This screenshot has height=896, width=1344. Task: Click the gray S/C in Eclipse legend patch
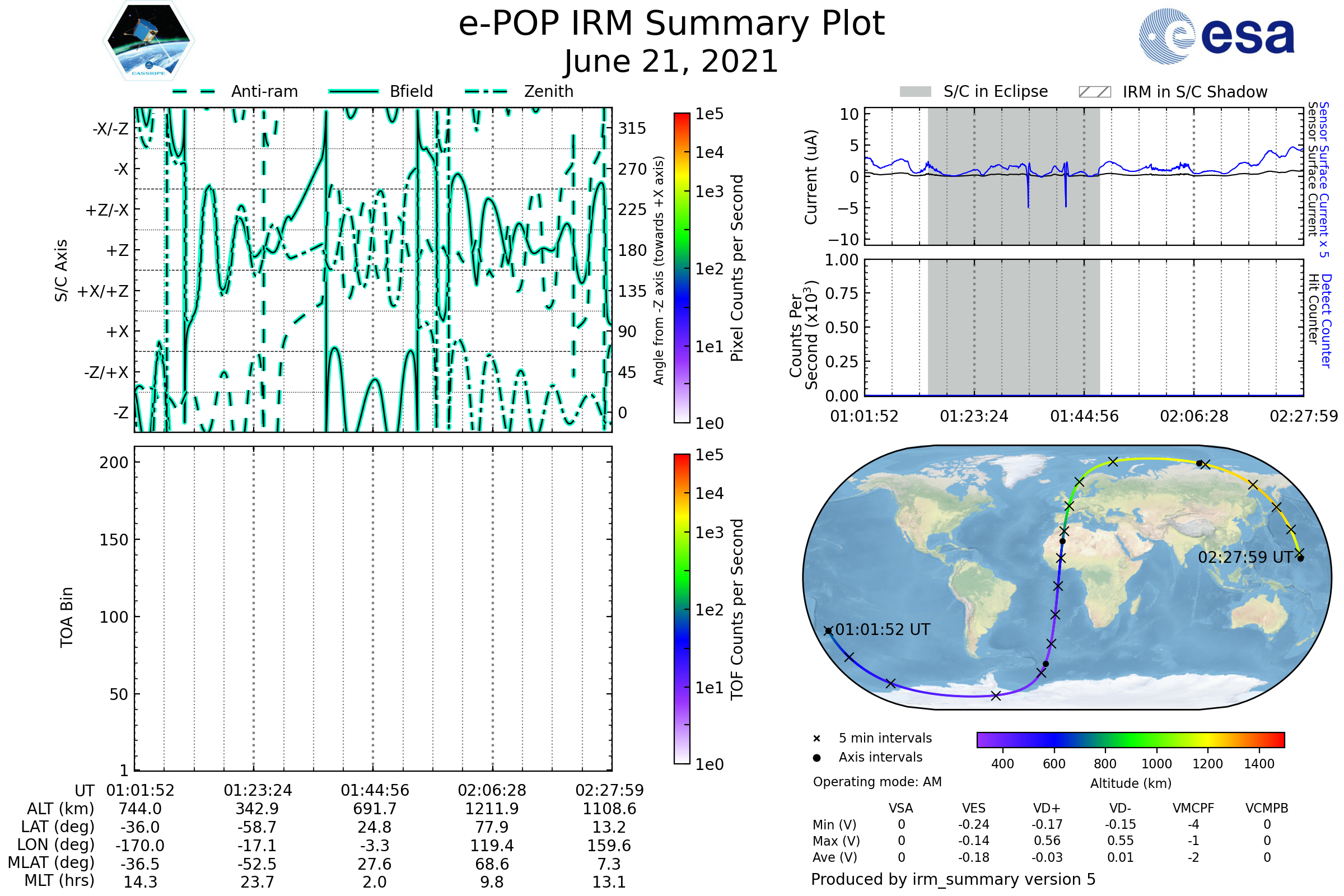tap(915, 92)
